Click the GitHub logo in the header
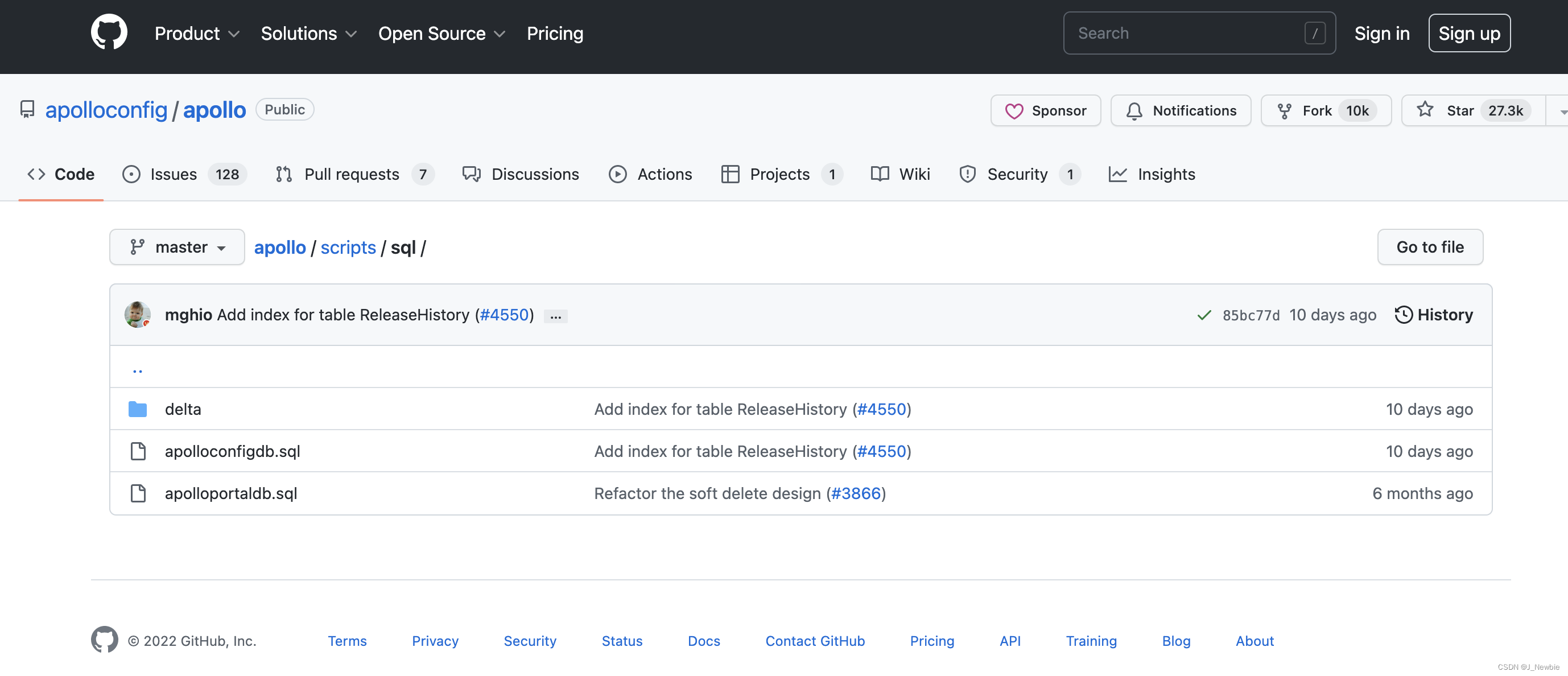This screenshot has width=1568, height=676. (x=110, y=32)
